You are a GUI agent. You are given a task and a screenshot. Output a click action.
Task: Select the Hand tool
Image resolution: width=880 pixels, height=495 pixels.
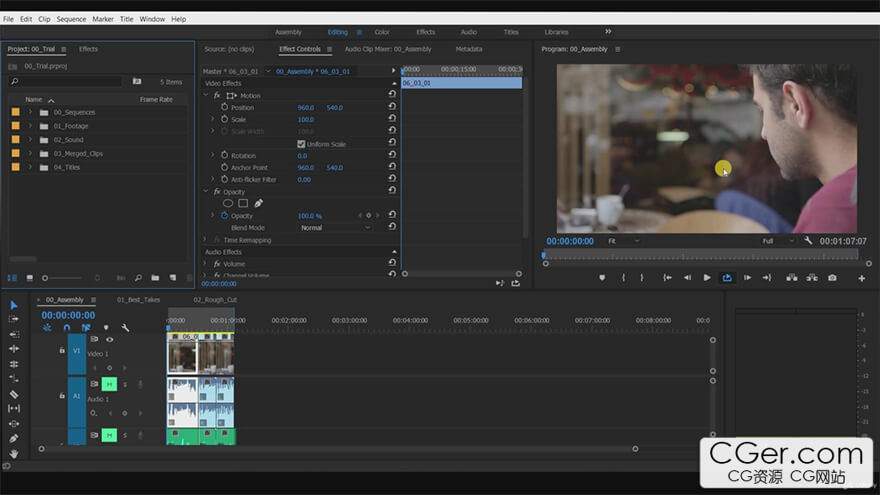coord(14,453)
